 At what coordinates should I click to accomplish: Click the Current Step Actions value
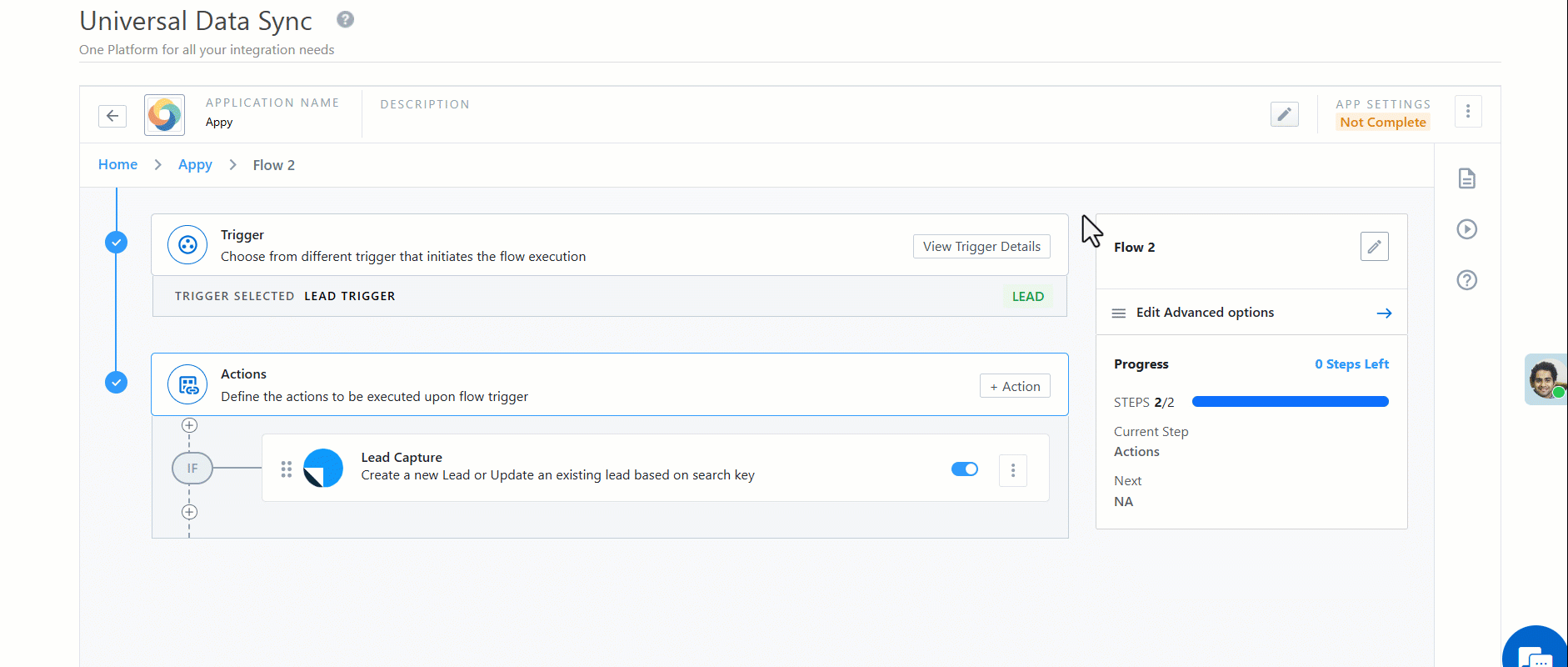coord(1136,452)
